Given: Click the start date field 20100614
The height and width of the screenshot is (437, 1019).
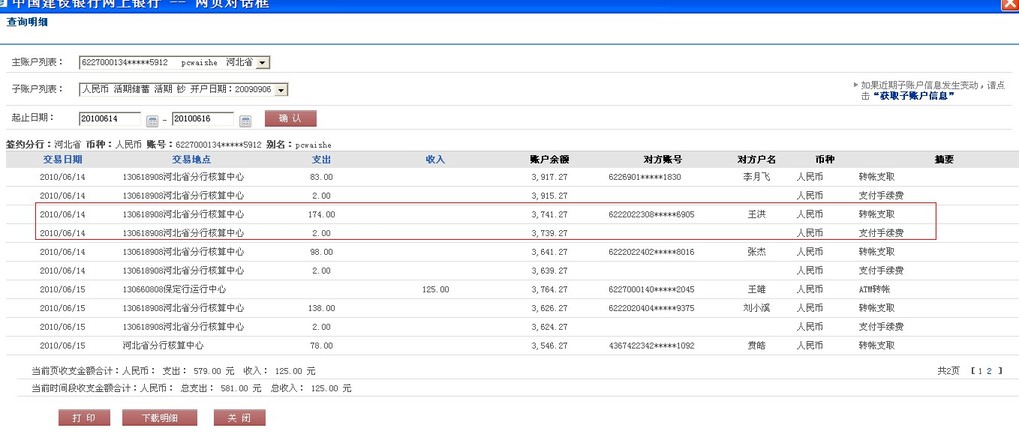Looking at the screenshot, I should point(110,119).
